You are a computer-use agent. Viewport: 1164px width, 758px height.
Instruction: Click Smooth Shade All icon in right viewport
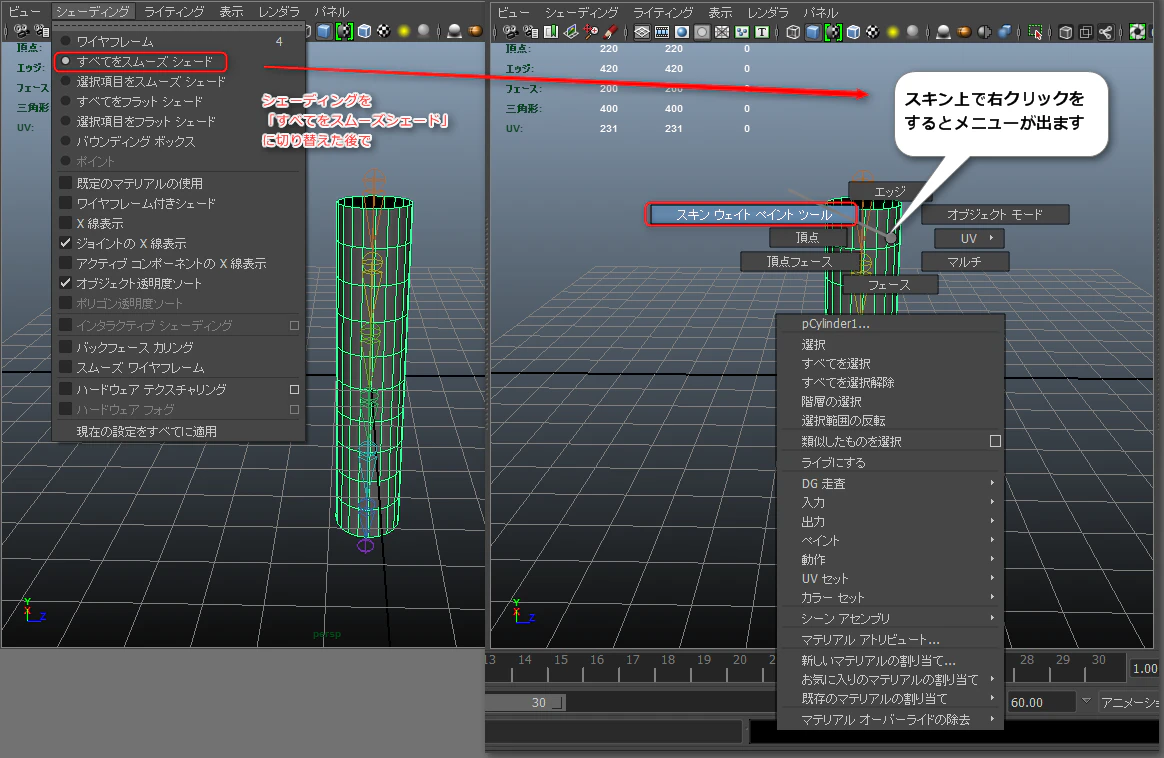(x=813, y=32)
